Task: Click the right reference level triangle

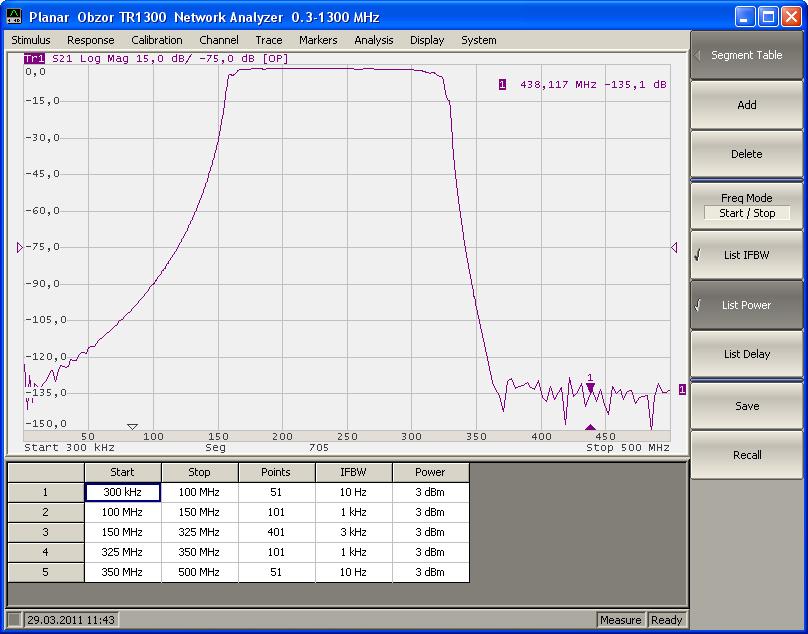Action: [x=674, y=247]
